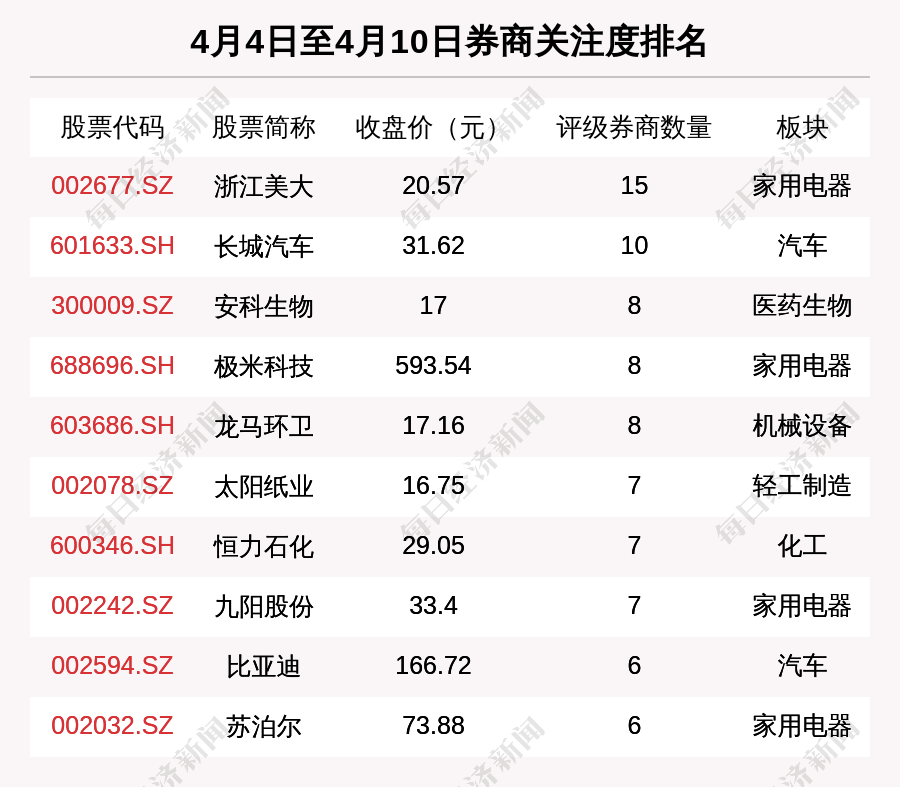Select closing price 29.05

[x=433, y=545]
